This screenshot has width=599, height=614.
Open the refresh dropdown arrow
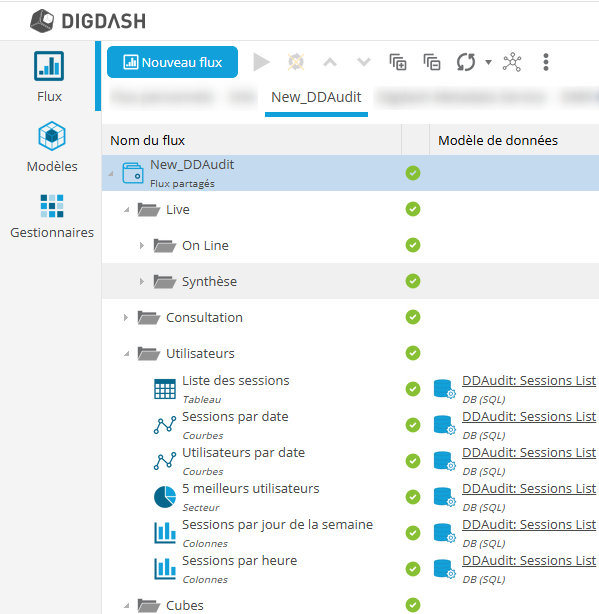pyautogui.click(x=488, y=62)
